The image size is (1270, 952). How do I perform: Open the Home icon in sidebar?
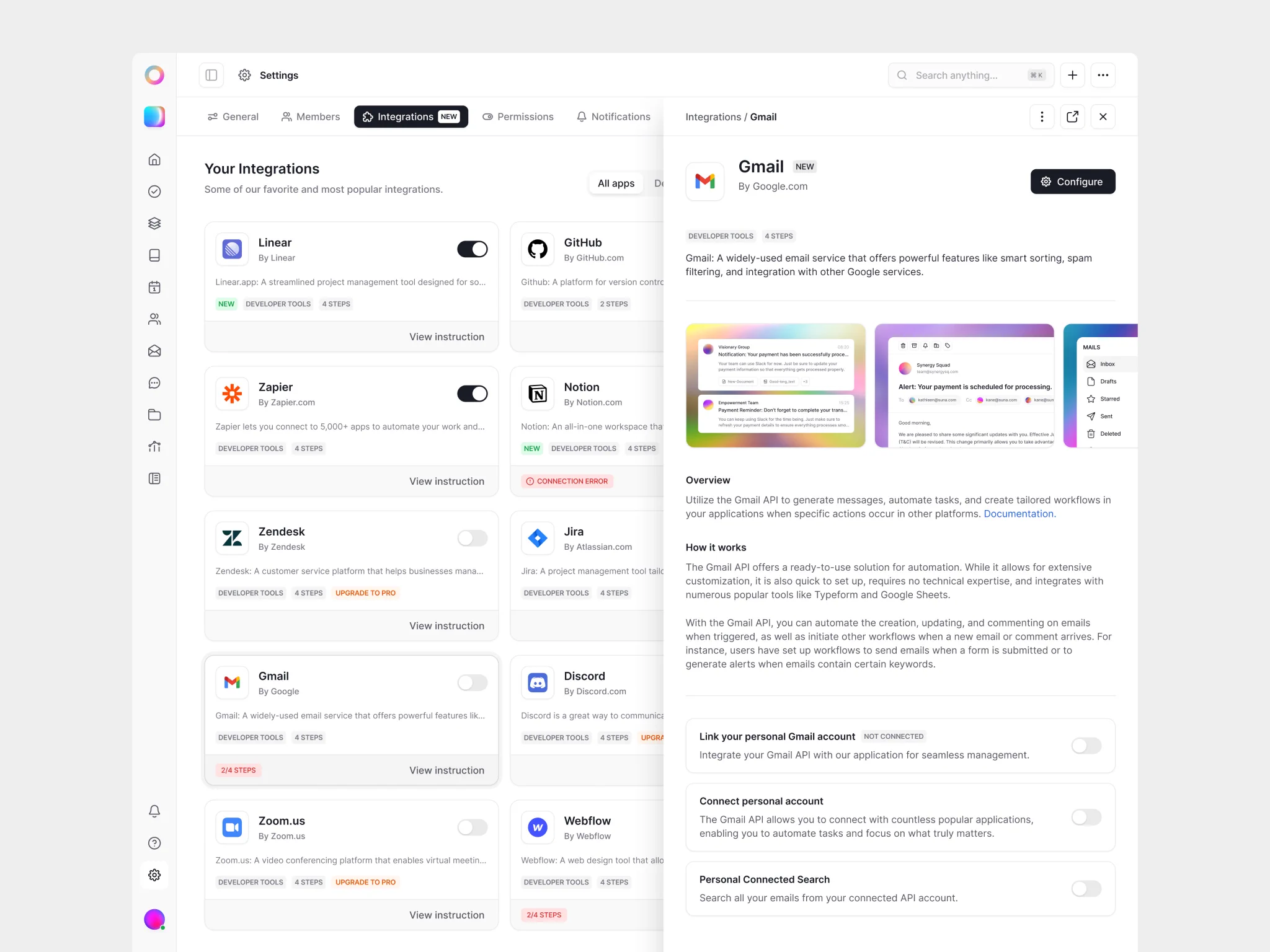tap(154, 160)
